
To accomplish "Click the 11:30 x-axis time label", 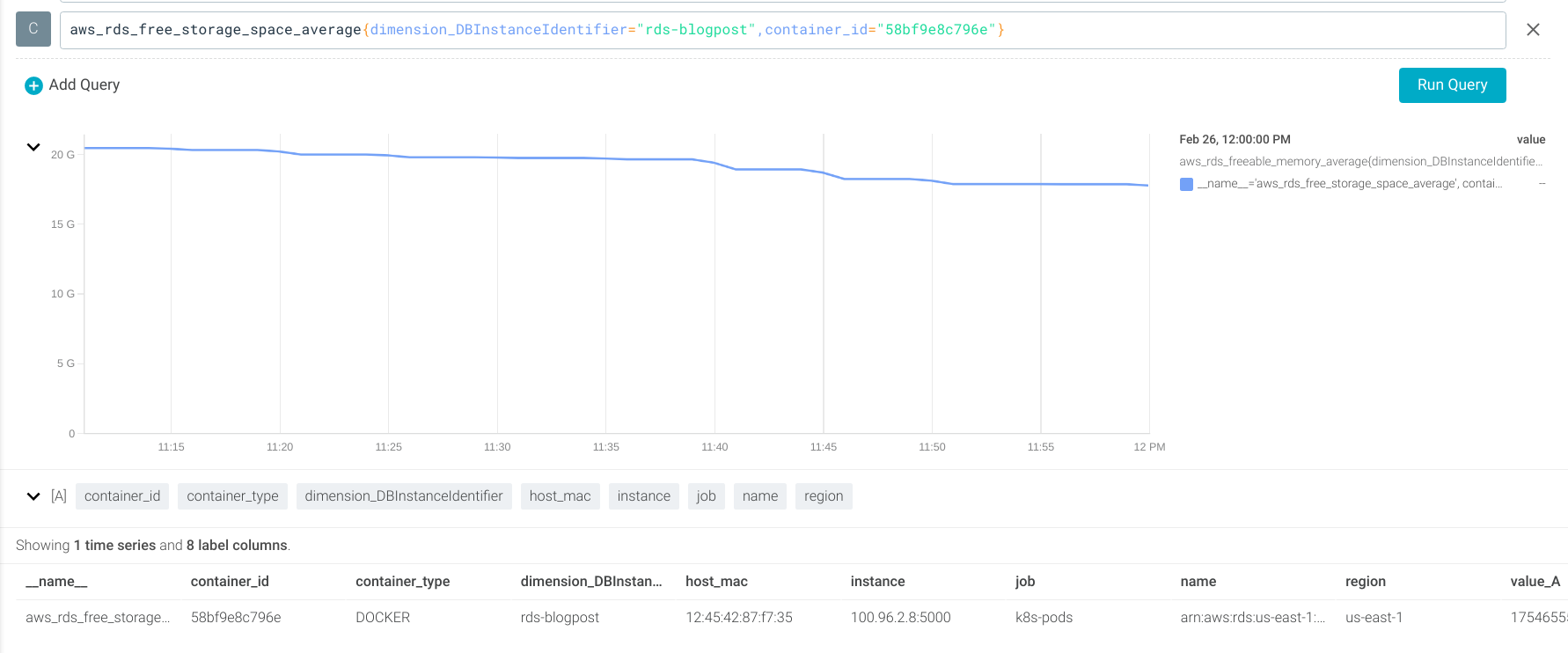I will coord(497,447).
